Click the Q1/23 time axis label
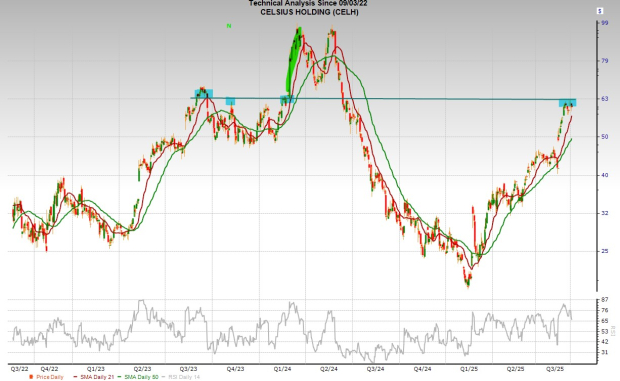The height and width of the screenshot is (381, 620). pos(96,369)
